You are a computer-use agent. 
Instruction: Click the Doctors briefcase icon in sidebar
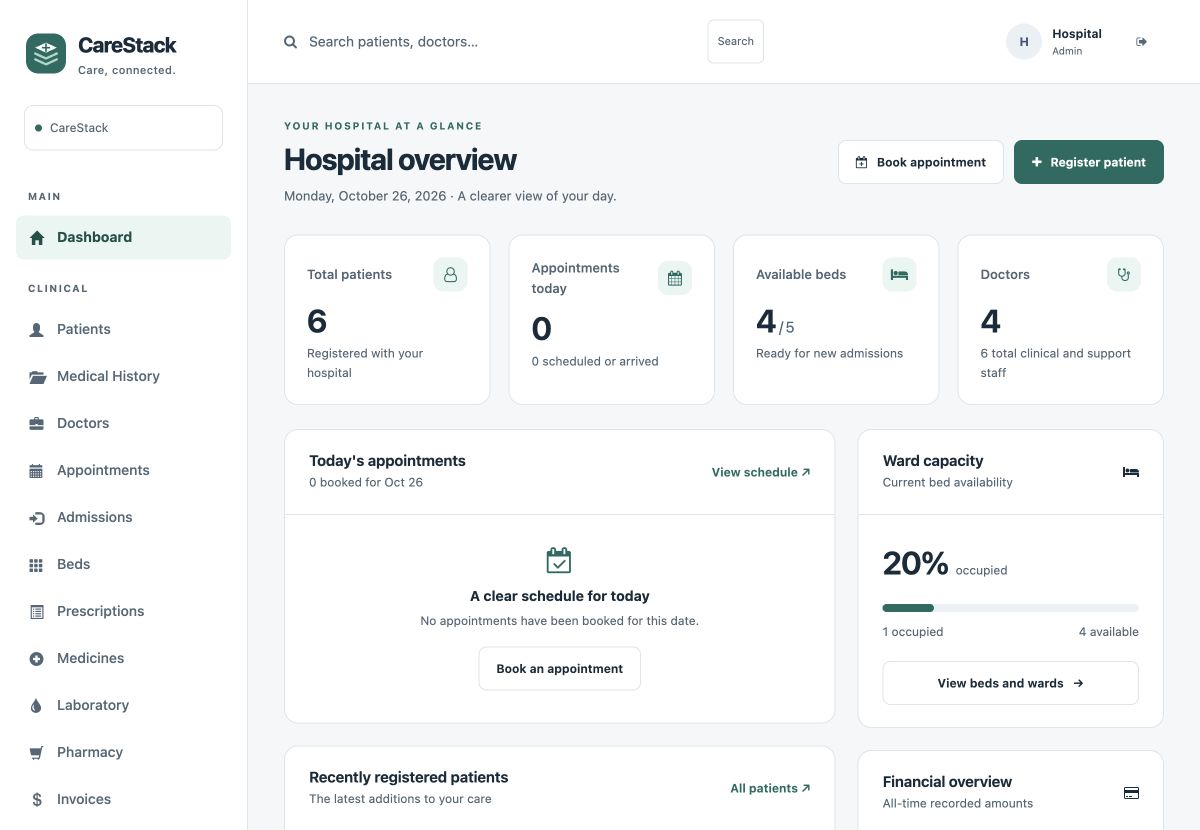(x=37, y=424)
